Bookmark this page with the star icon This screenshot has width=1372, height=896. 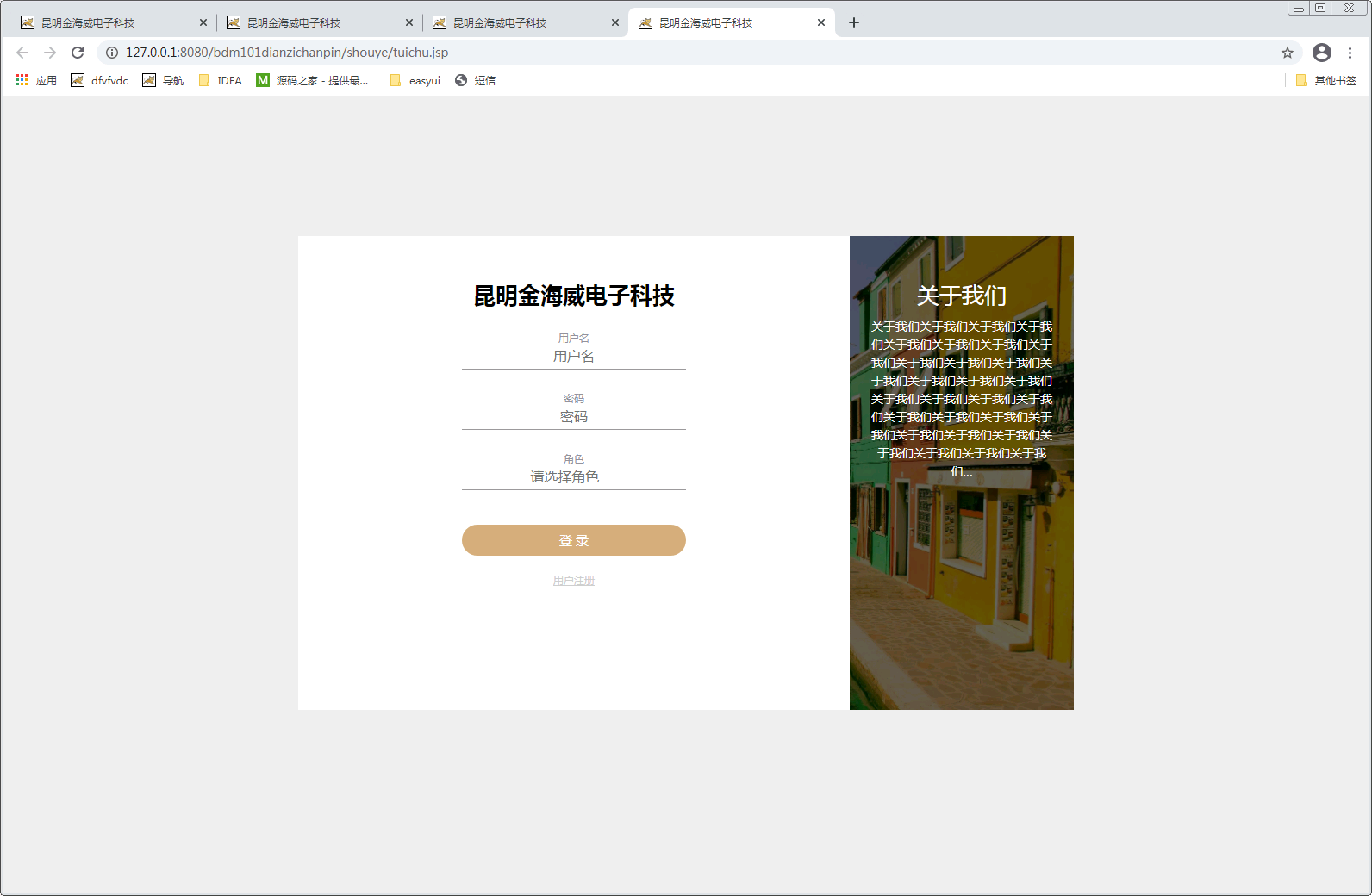[1288, 53]
